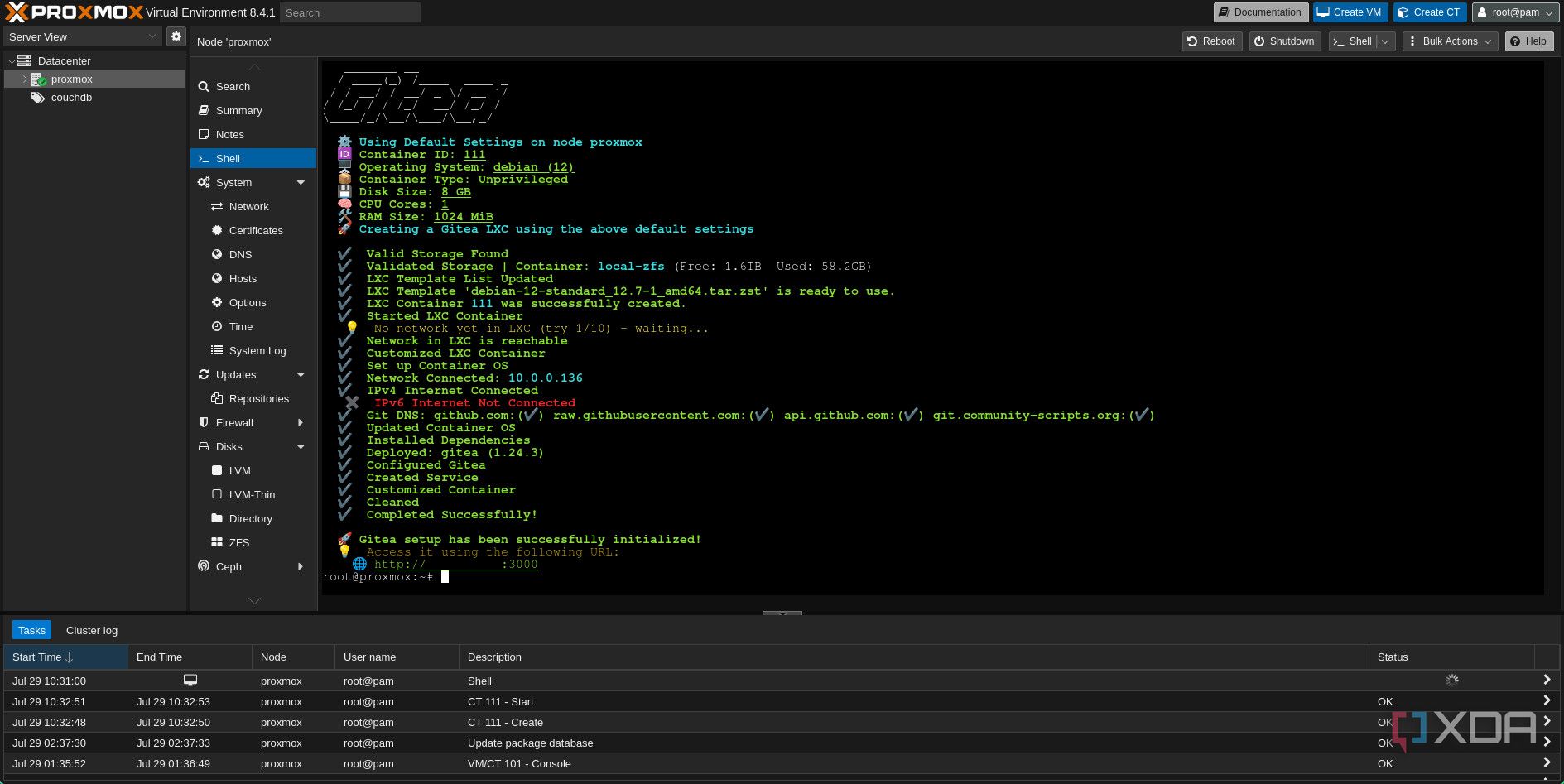The height and width of the screenshot is (784, 1564).
Task: Expand the Ceph section arrow
Action: click(x=301, y=567)
